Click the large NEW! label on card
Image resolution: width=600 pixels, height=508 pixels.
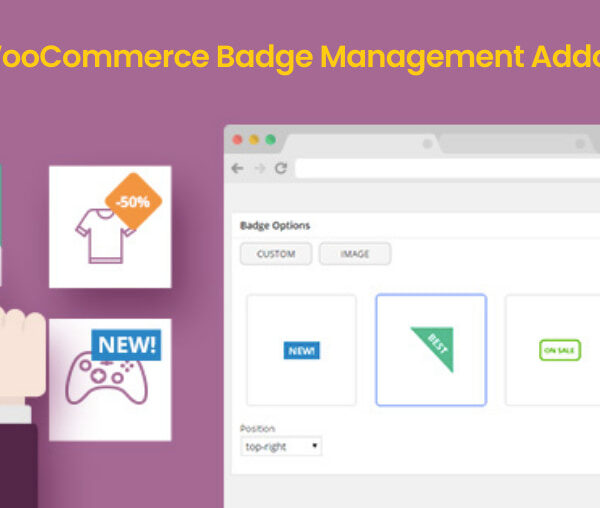pos(126,345)
